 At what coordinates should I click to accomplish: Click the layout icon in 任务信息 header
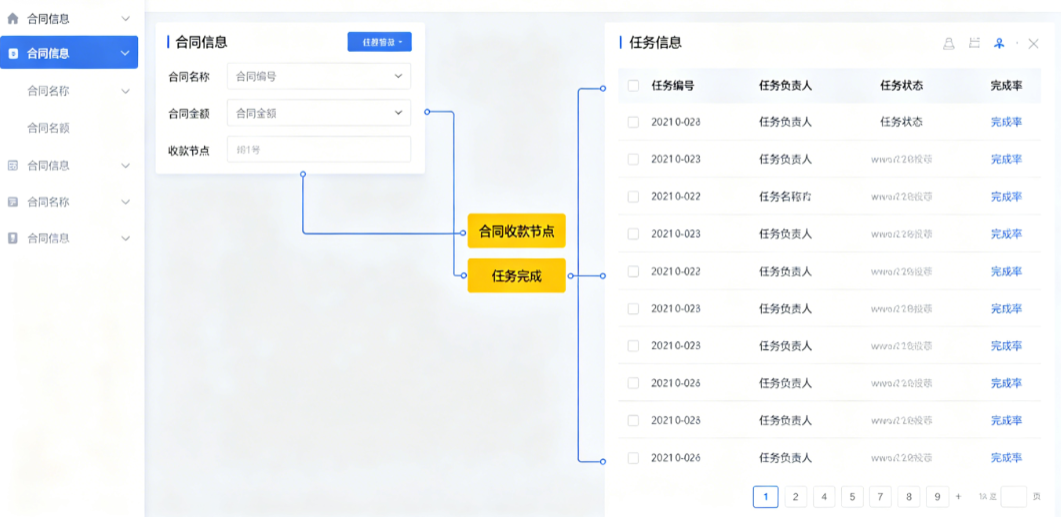point(974,43)
